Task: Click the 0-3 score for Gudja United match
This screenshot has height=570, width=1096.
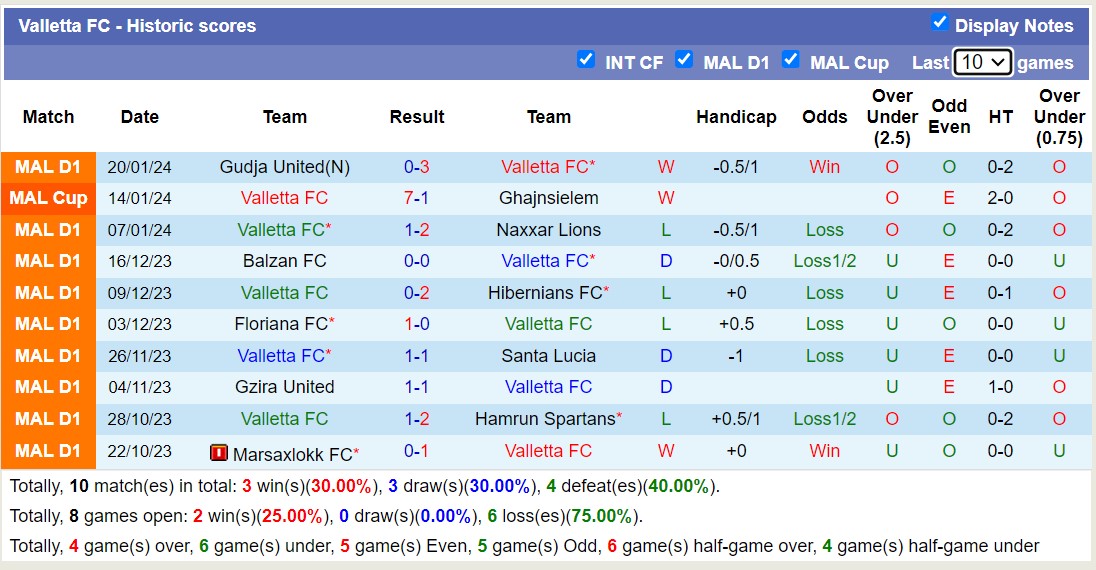Action: coord(416,167)
